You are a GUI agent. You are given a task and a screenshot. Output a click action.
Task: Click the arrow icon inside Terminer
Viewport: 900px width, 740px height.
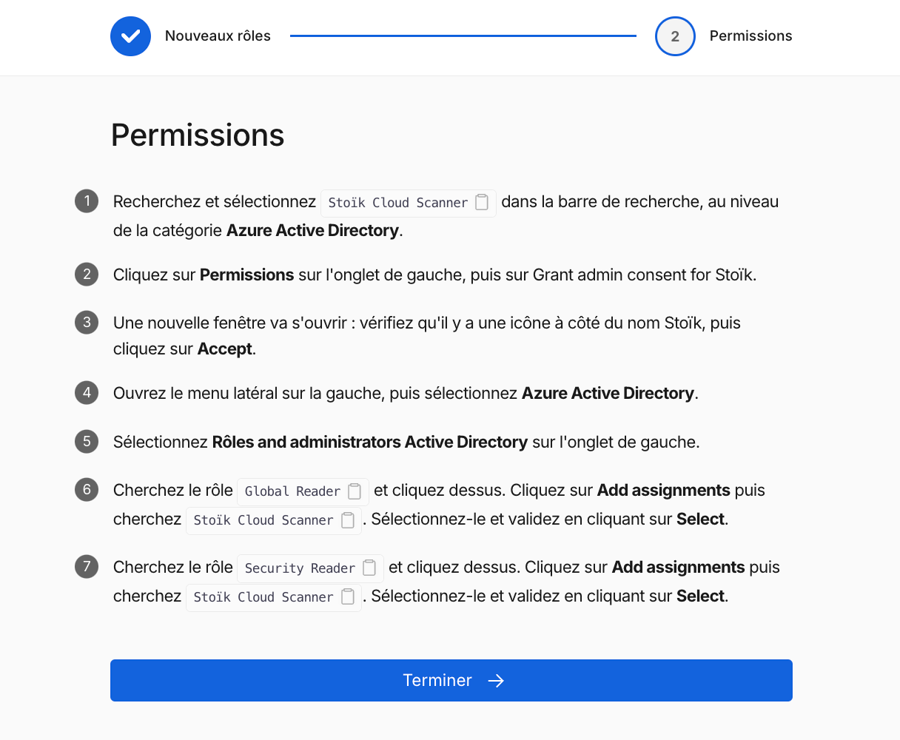496,681
